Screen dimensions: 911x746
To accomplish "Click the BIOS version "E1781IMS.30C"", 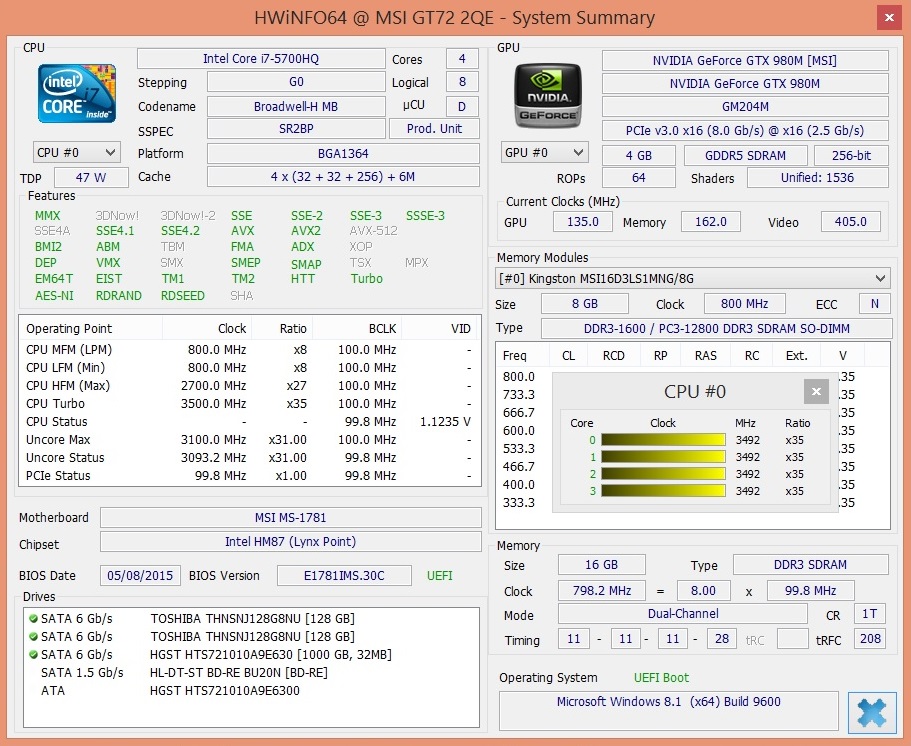I will 344,576.
